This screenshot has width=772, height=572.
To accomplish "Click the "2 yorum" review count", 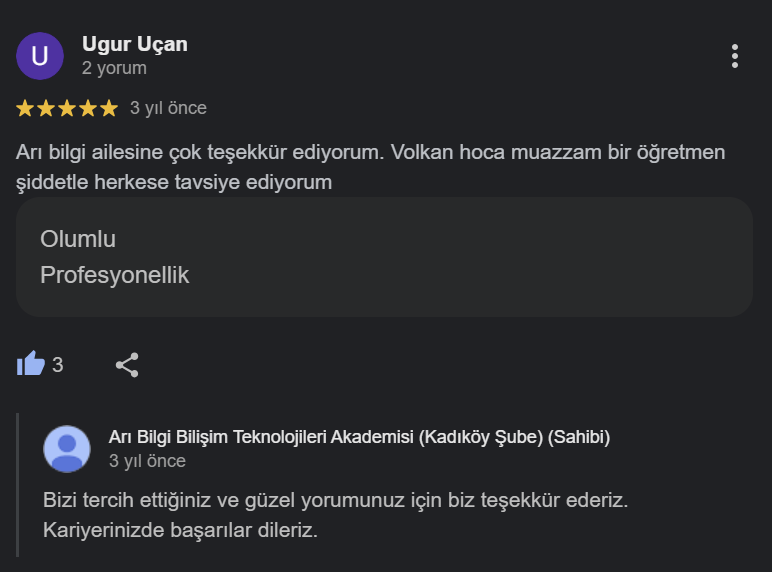I will pyautogui.click(x=114, y=68).
